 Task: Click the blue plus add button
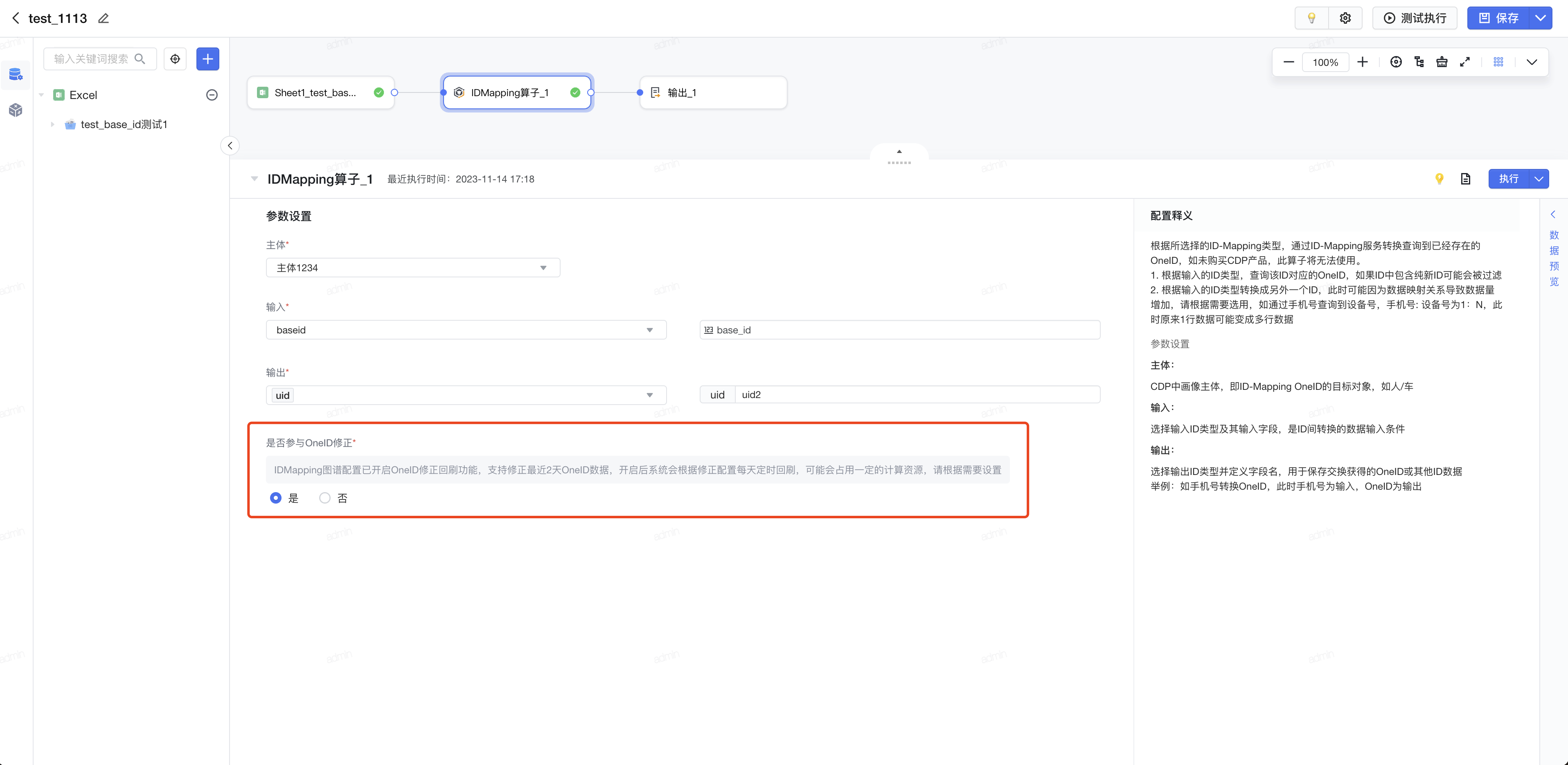coord(207,59)
